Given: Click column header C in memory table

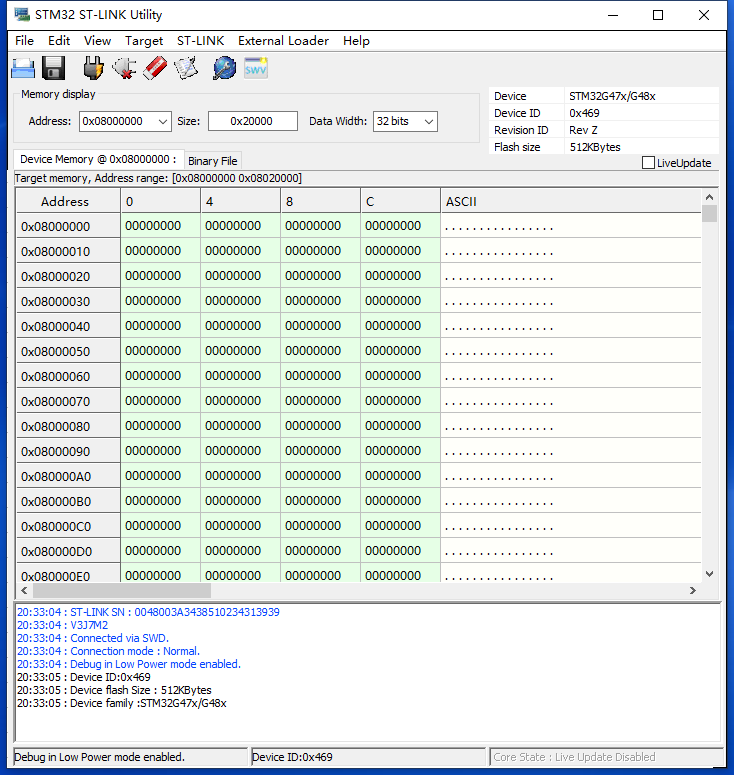Looking at the screenshot, I should click(x=400, y=202).
